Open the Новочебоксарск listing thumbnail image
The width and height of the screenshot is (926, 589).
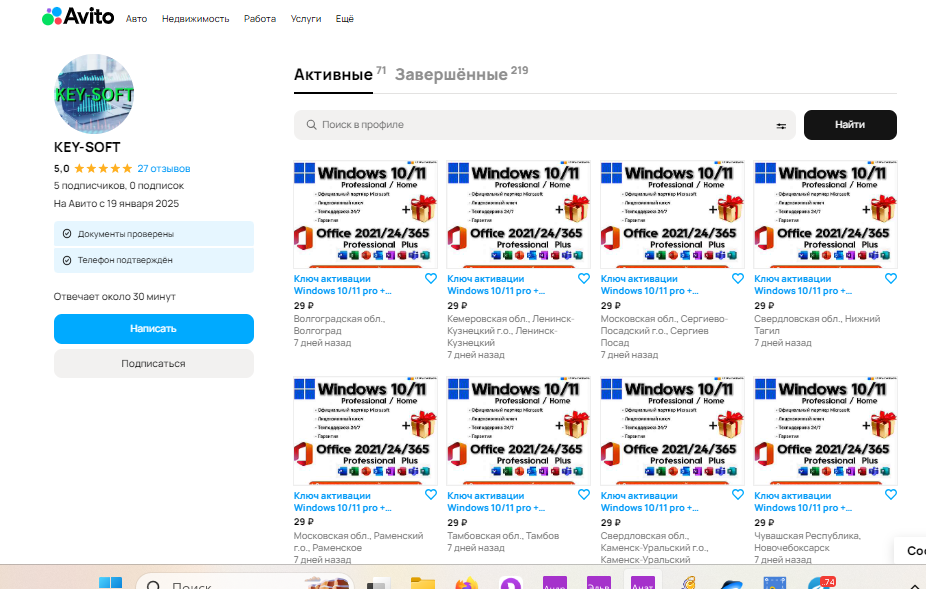coord(826,430)
